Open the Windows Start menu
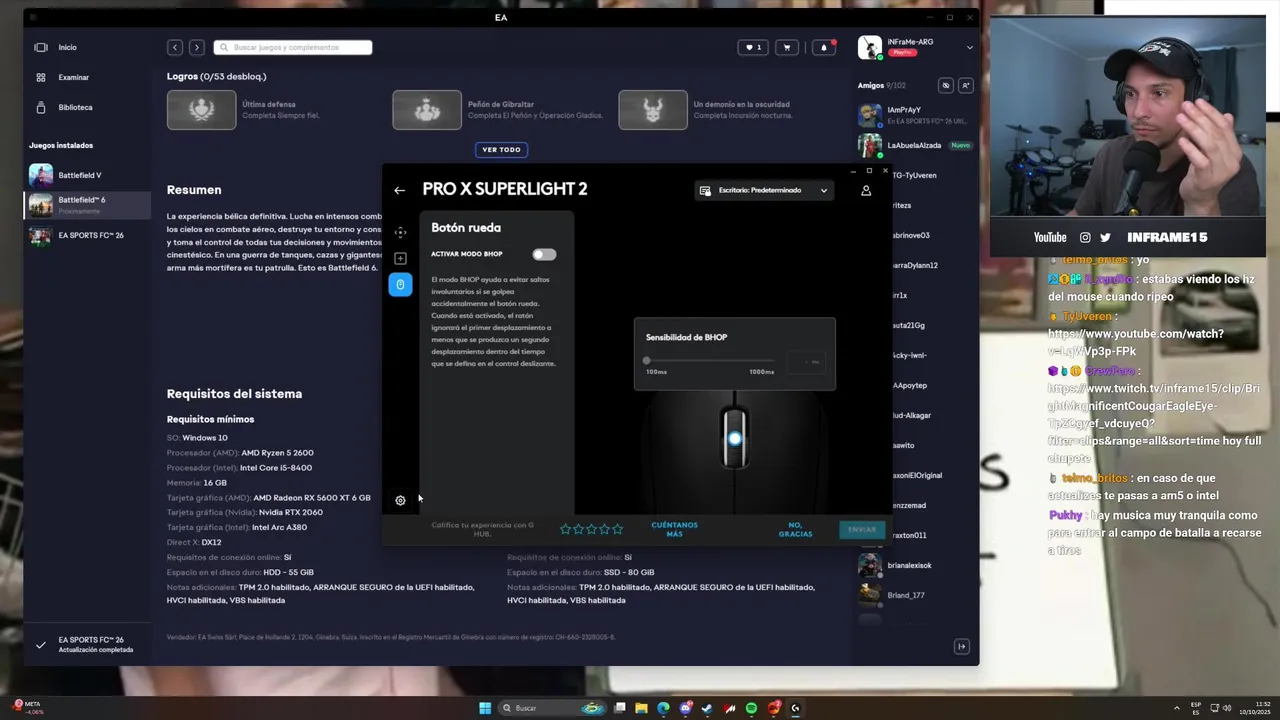Image resolution: width=1280 pixels, height=720 pixels. click(485, 708)
